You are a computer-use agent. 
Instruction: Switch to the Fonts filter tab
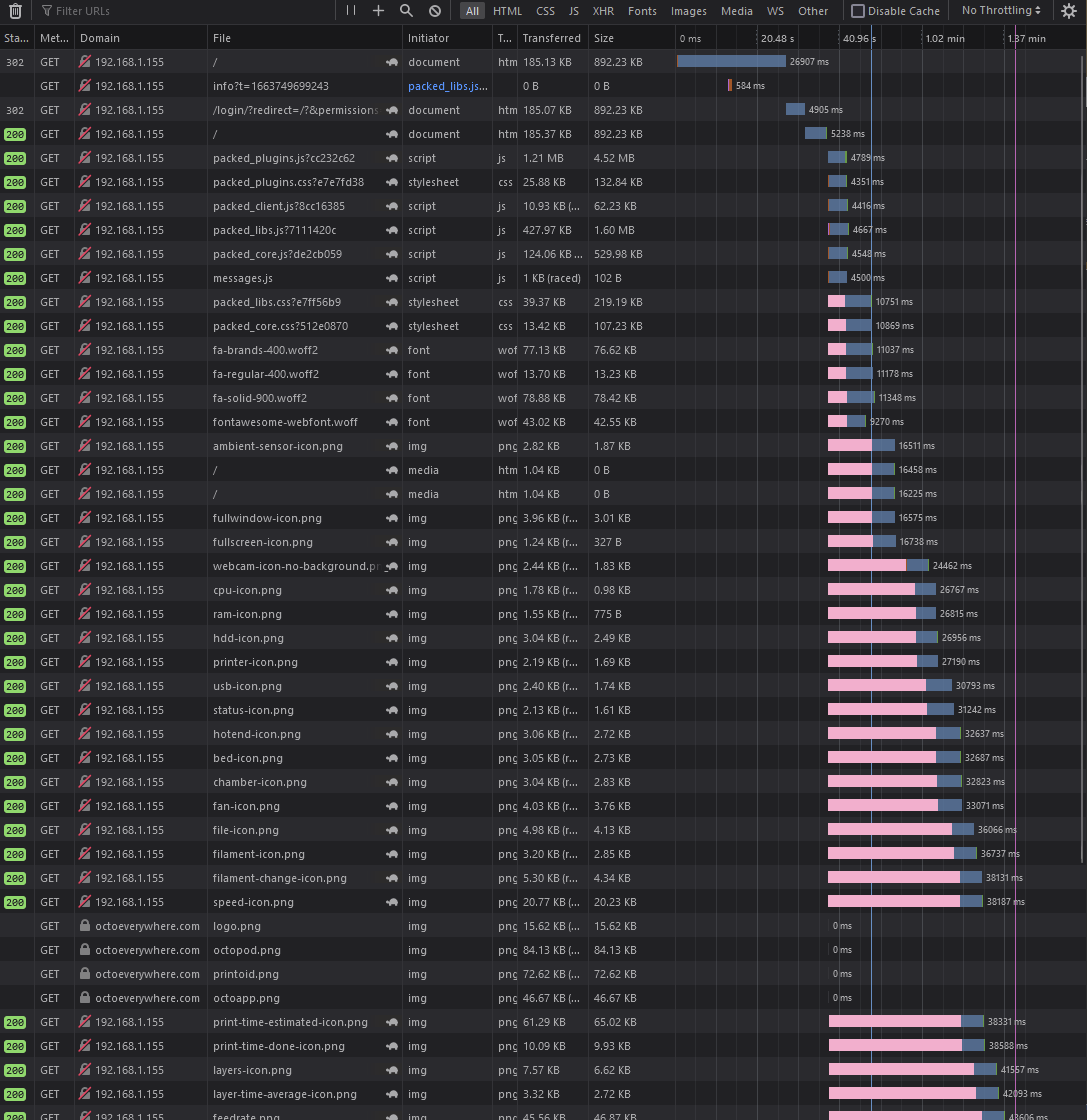[641, 10]
